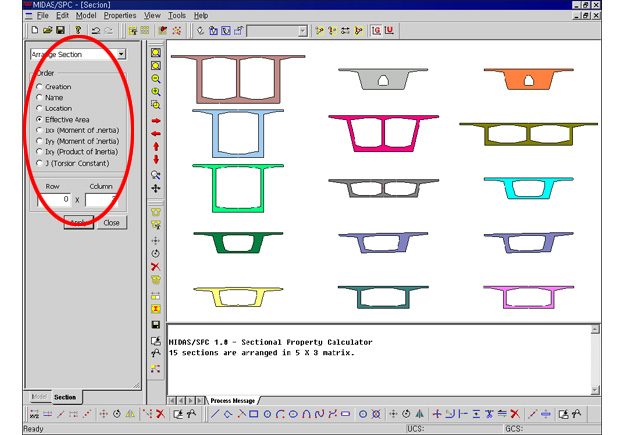The height and width of the screenshot is (435, 624).
Task: Open the Arrange Section dropdown
Action: [121, 55]
